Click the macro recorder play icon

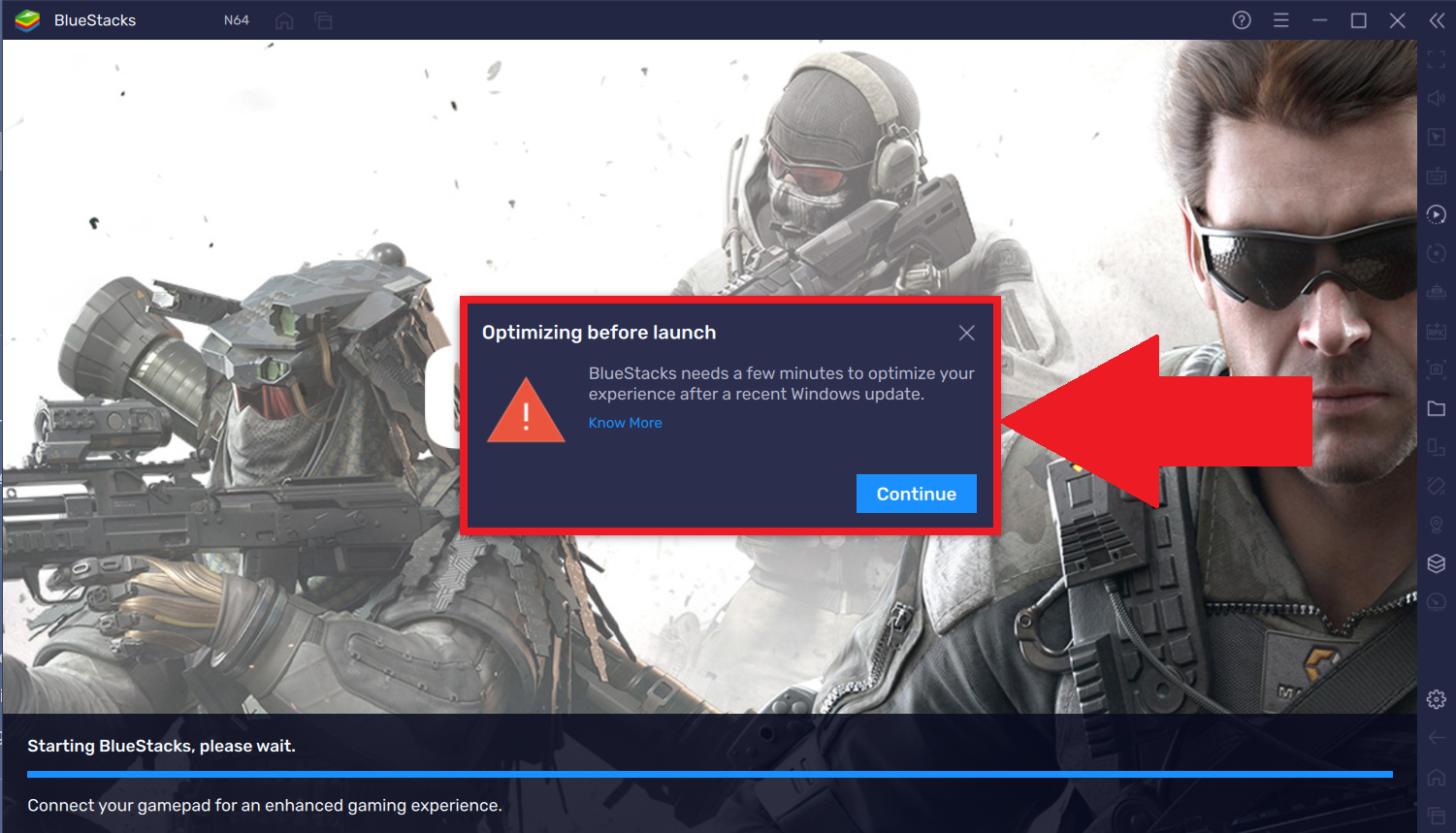[1437, 214]
